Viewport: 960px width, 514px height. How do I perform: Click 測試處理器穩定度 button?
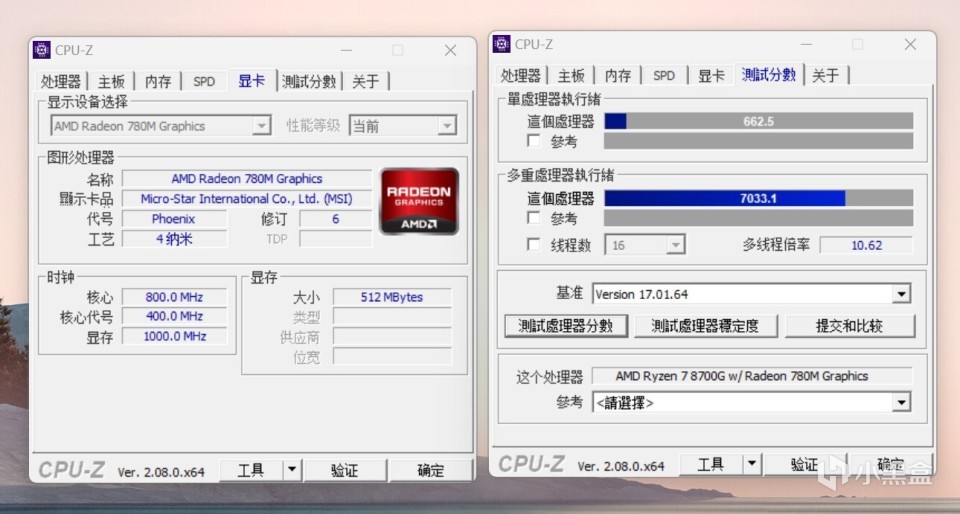coord(705,326)
